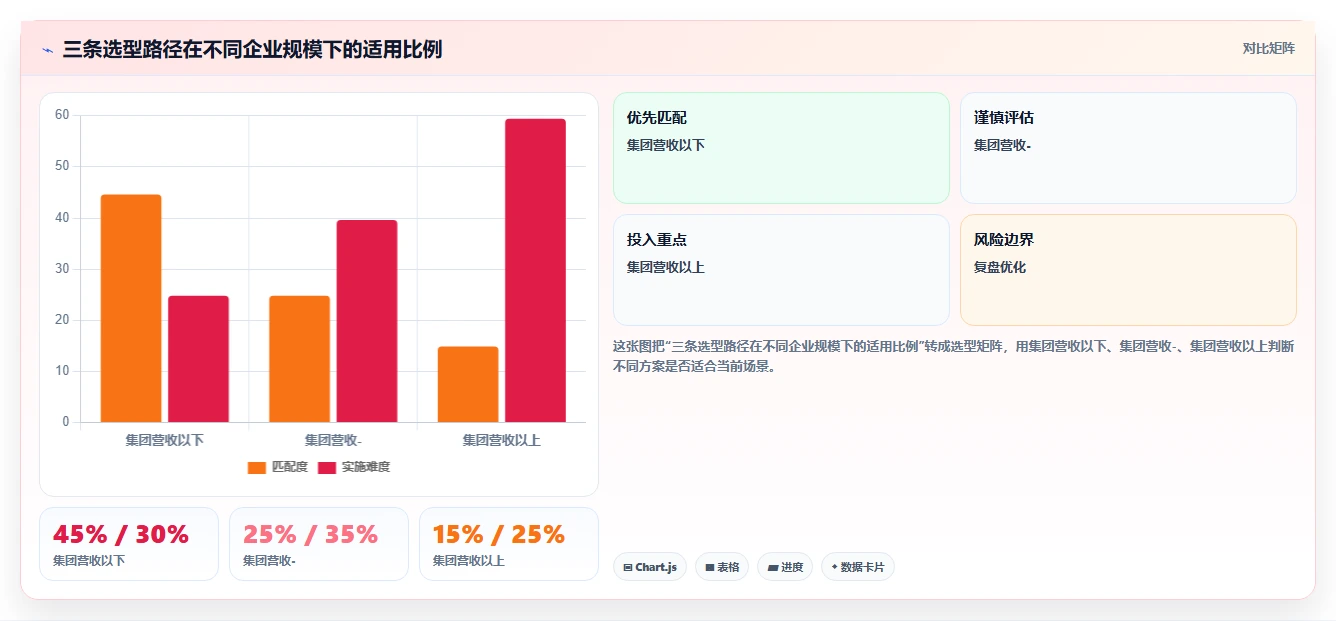The image size is (1336, 621).
Task: Open the 优先匹配 card
Action: click(x=781, y=148)
